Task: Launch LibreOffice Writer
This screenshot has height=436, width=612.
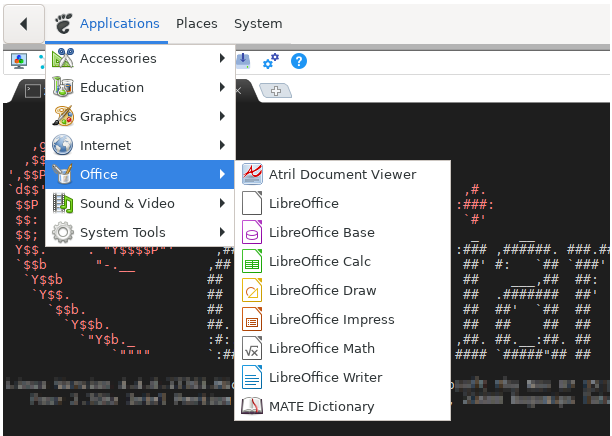Action: 342,377
